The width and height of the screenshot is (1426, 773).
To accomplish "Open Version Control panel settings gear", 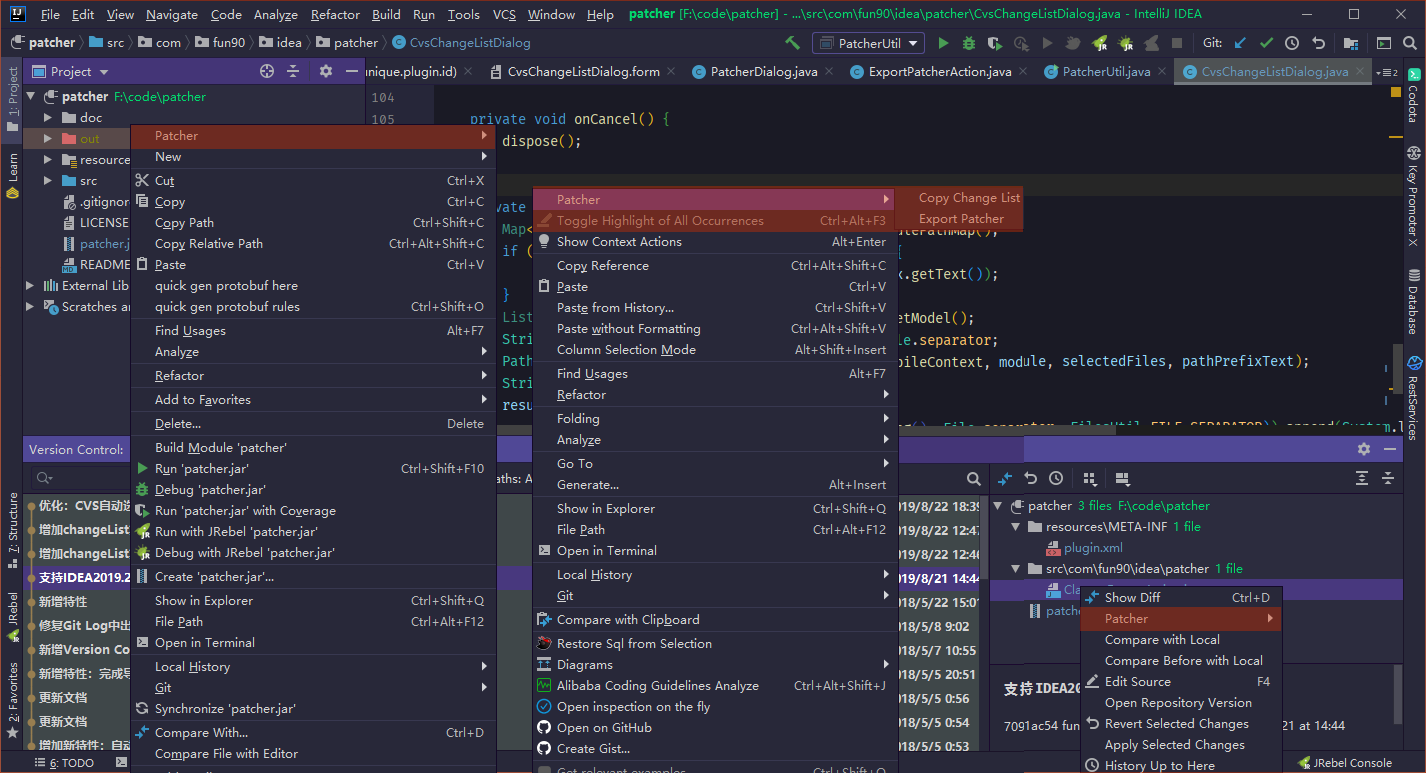I will point(1364,449).
